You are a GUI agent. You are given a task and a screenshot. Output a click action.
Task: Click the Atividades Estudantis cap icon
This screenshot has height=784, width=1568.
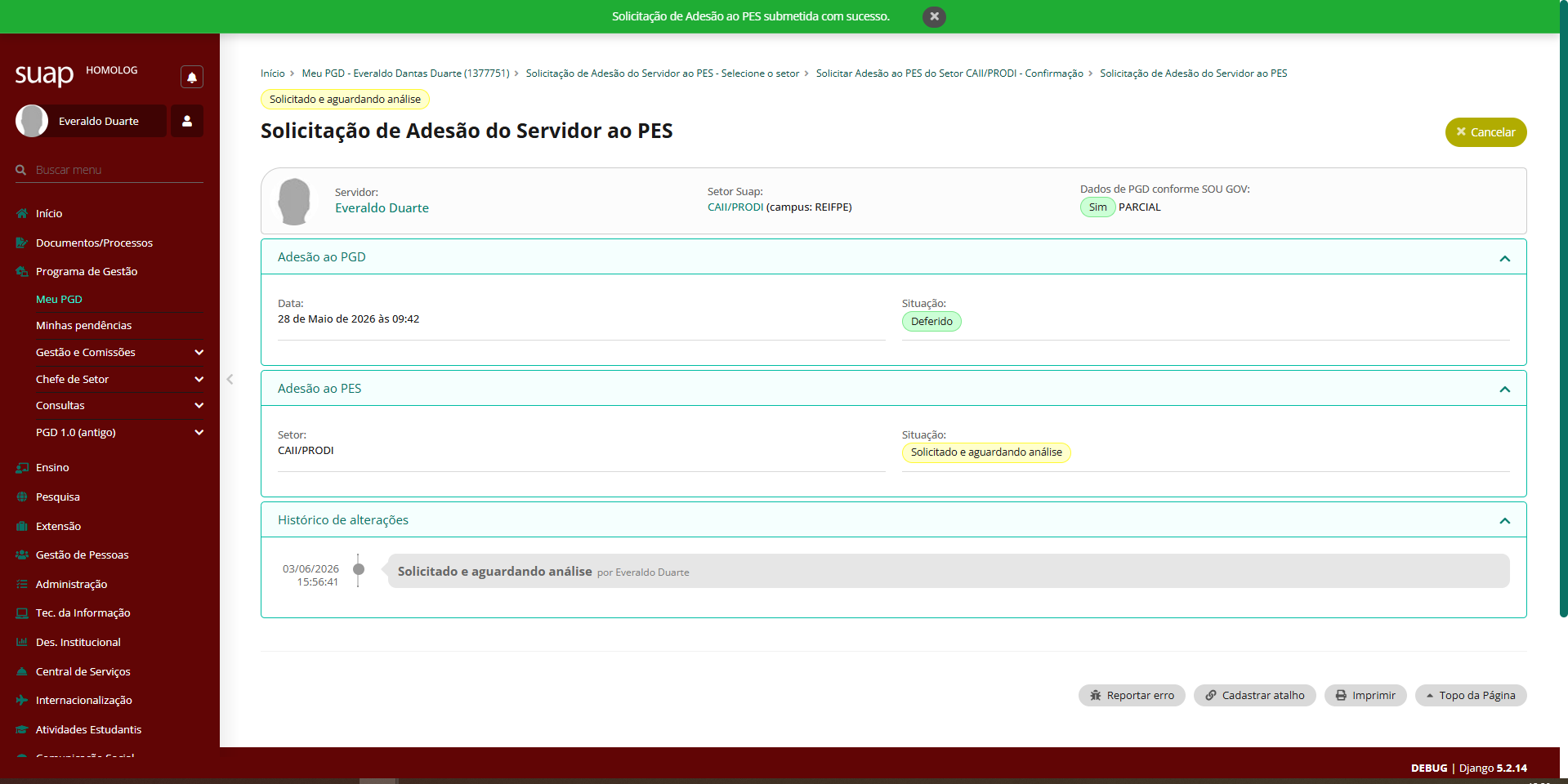(22, 729)
